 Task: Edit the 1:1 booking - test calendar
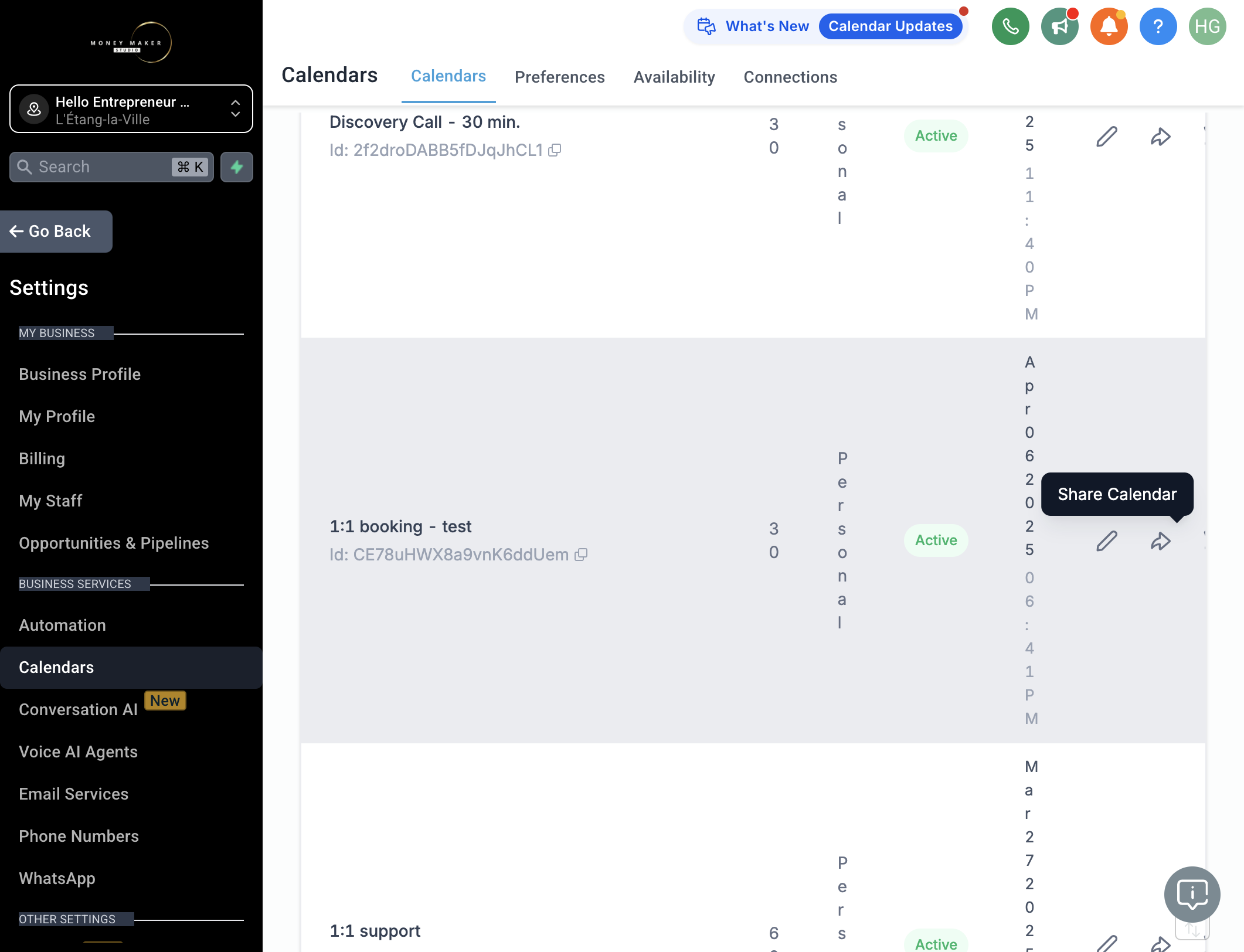[1107, 540]
